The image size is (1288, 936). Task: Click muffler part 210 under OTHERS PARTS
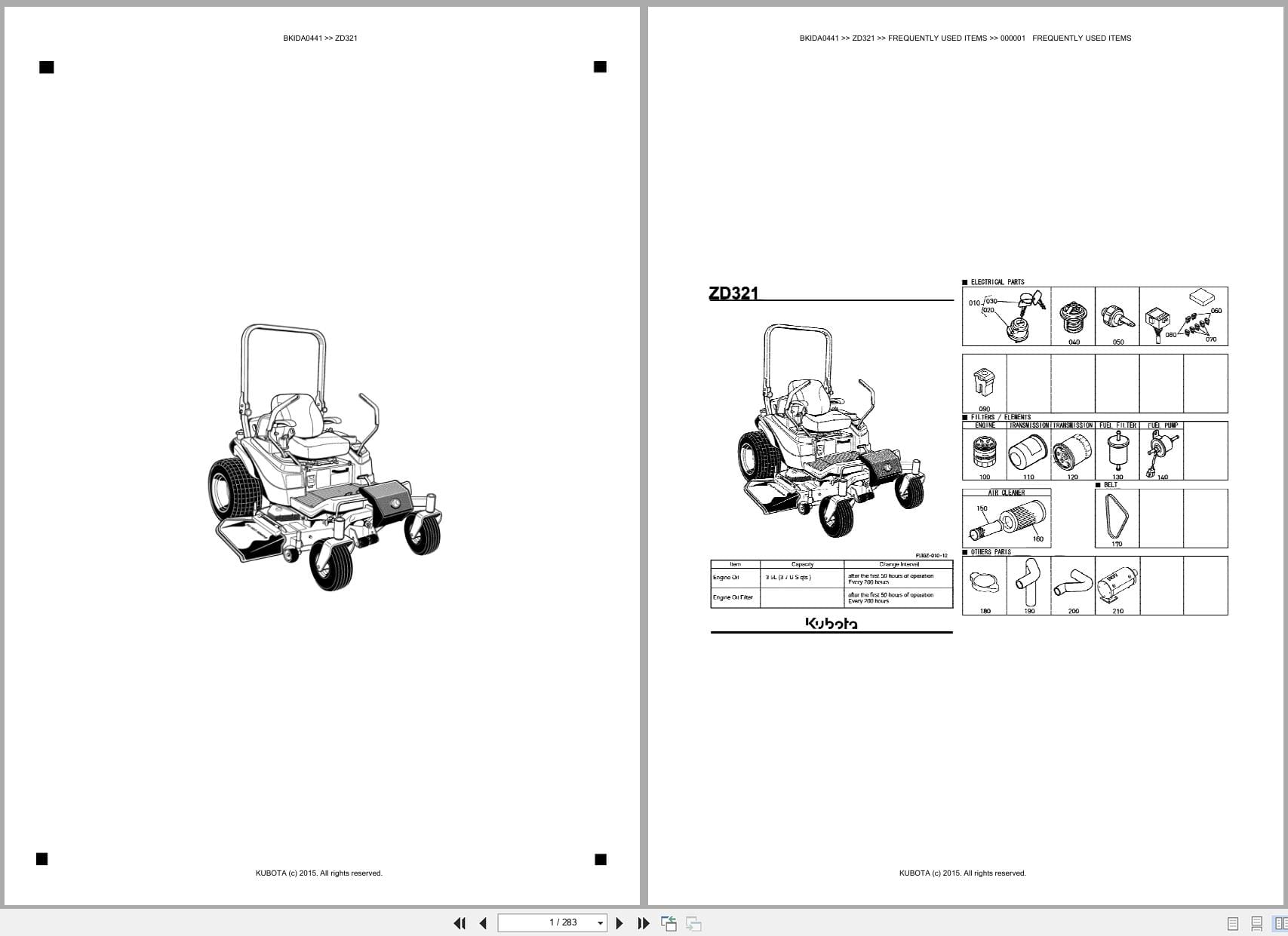click(x=1116, y=587)
